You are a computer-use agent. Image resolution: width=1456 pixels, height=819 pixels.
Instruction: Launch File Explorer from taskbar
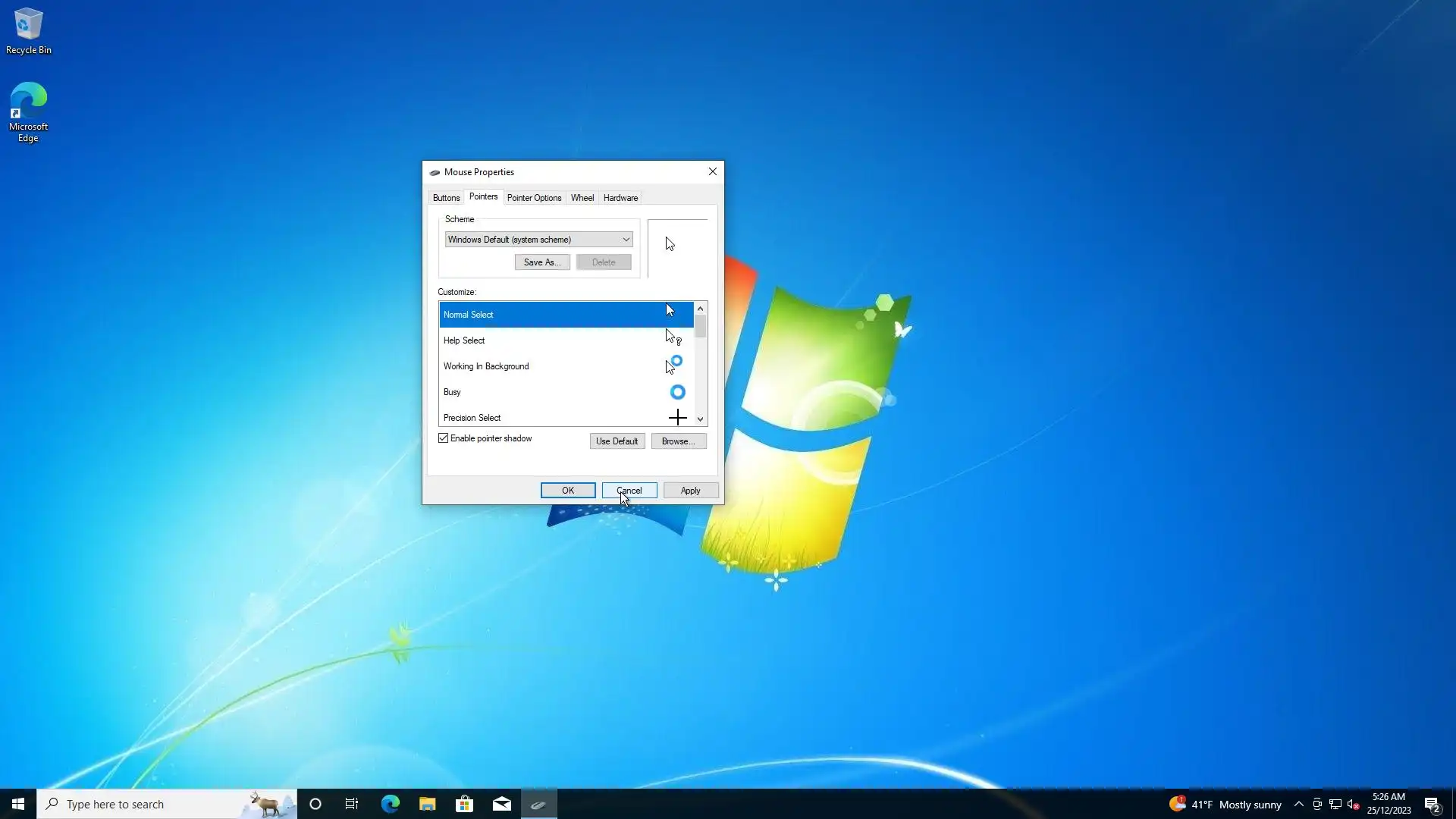(x=427, y=804)
